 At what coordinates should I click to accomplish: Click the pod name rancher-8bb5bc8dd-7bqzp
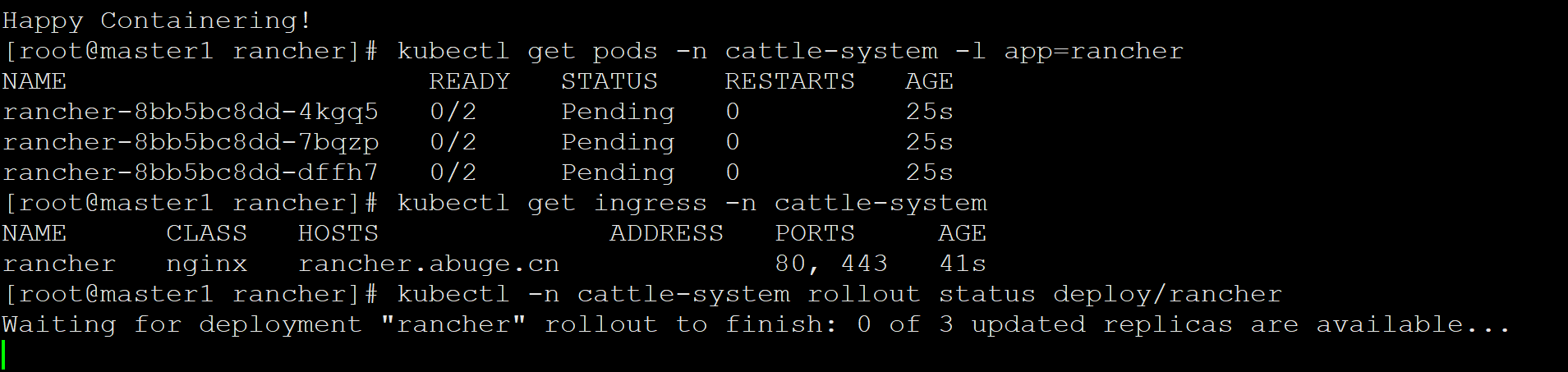pyautogui.click(x=191, y=142)
